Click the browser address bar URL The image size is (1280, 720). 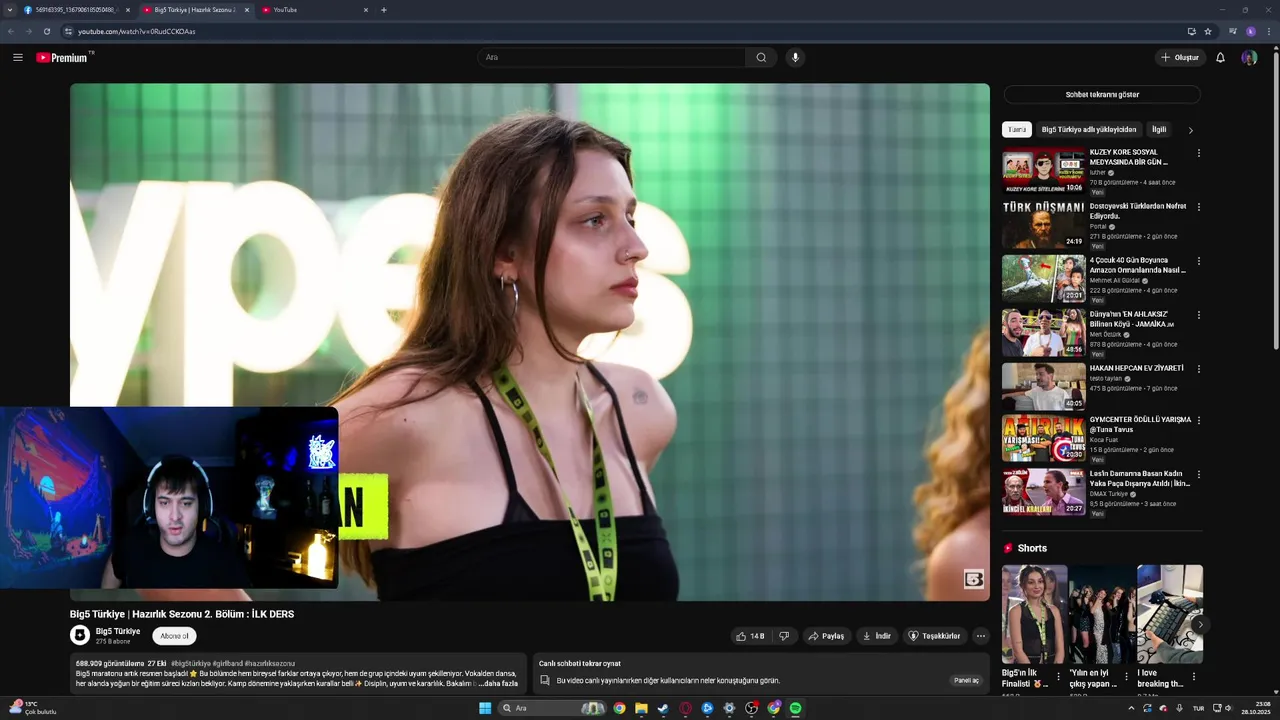137,31
